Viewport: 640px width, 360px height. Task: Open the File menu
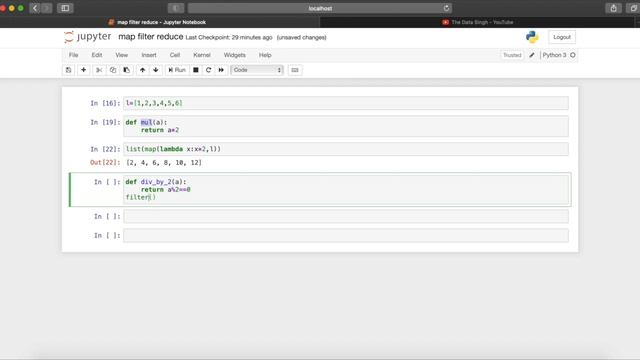click(73, 55)
